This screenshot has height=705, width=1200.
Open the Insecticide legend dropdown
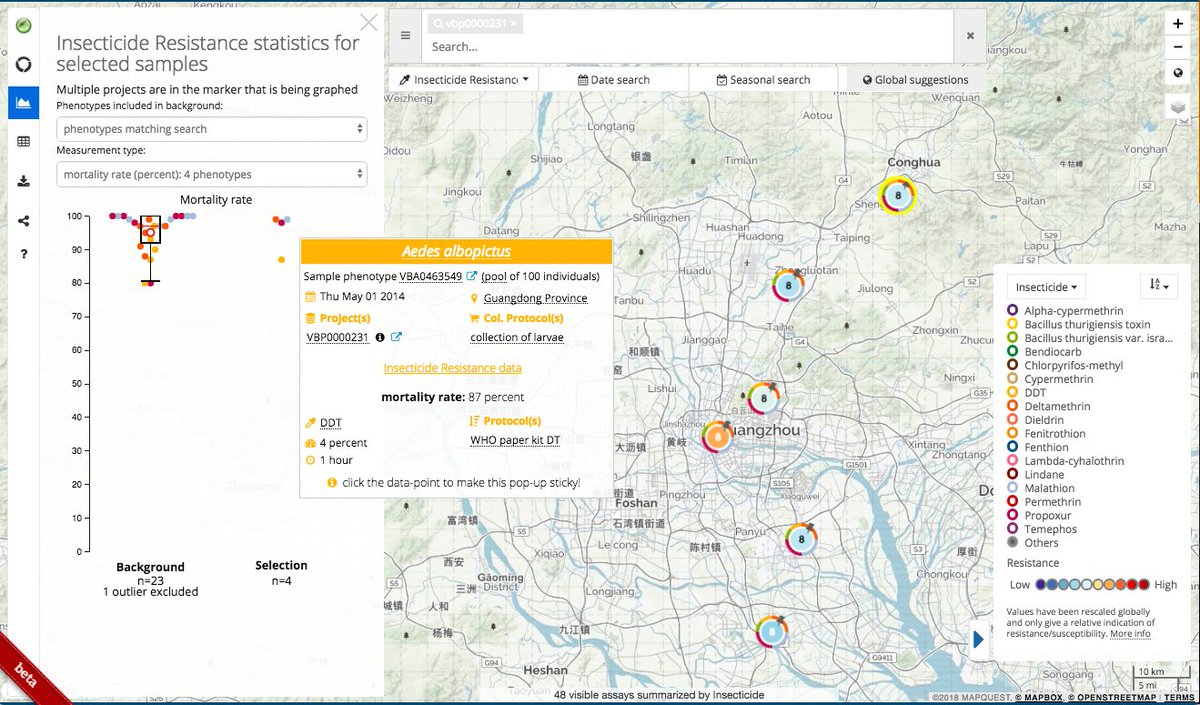point(1044,286)
